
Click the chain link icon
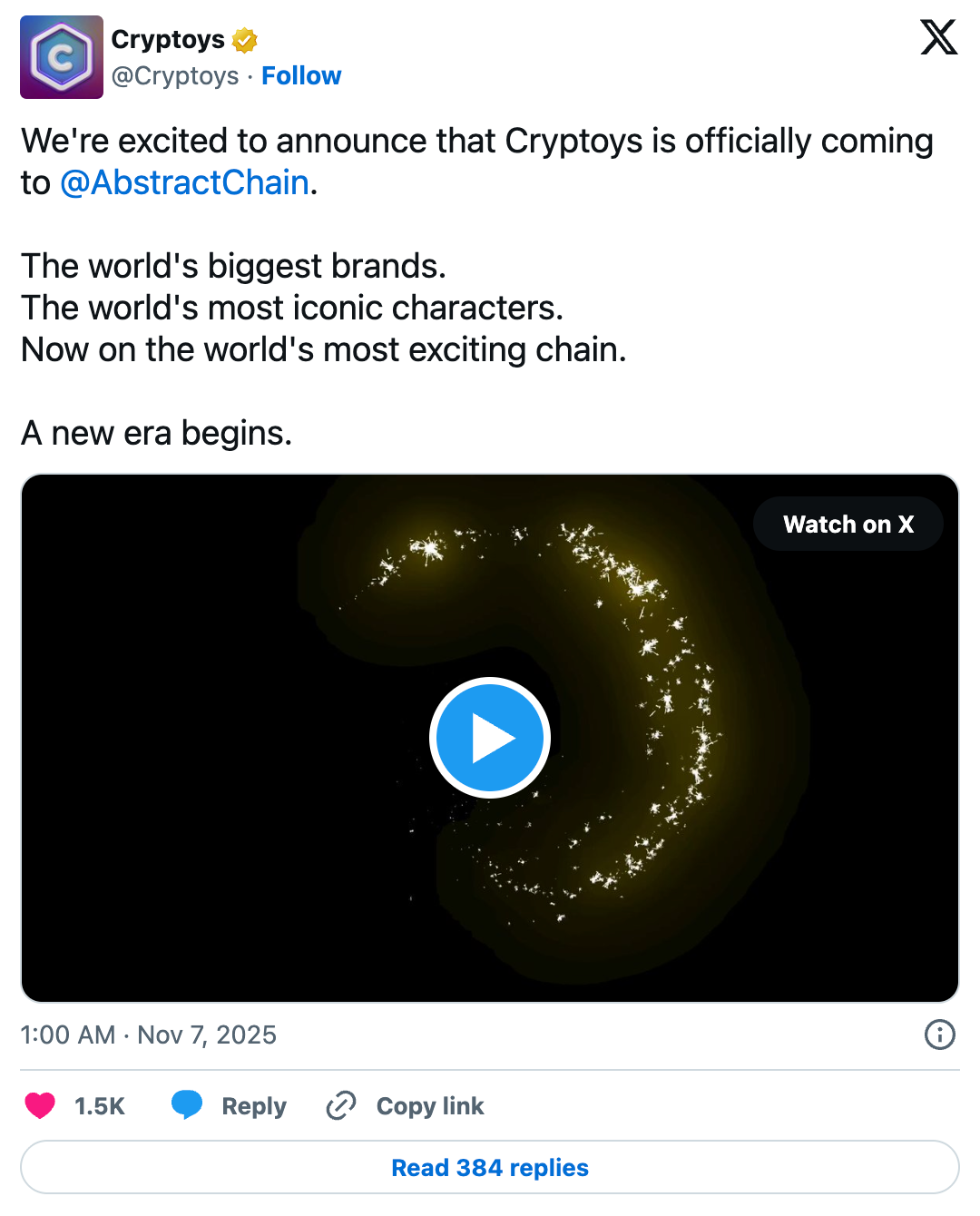[x=341, y=1105]
